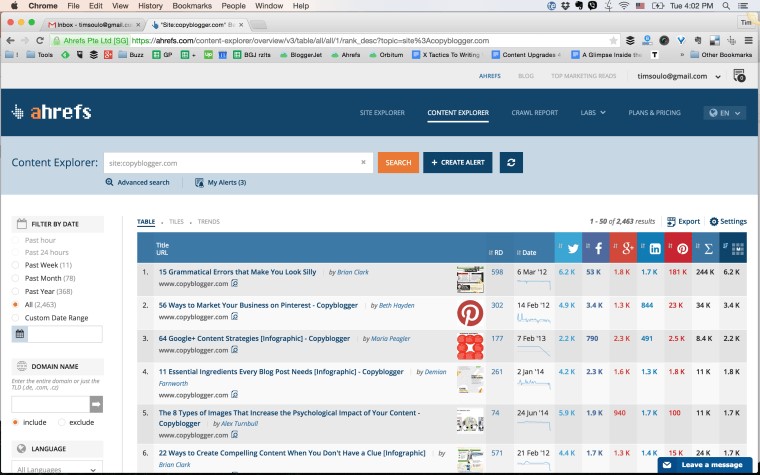This screenshot has height=475, width=760.
Task: Switch to TRENDS view
Action: pos(209,222)
